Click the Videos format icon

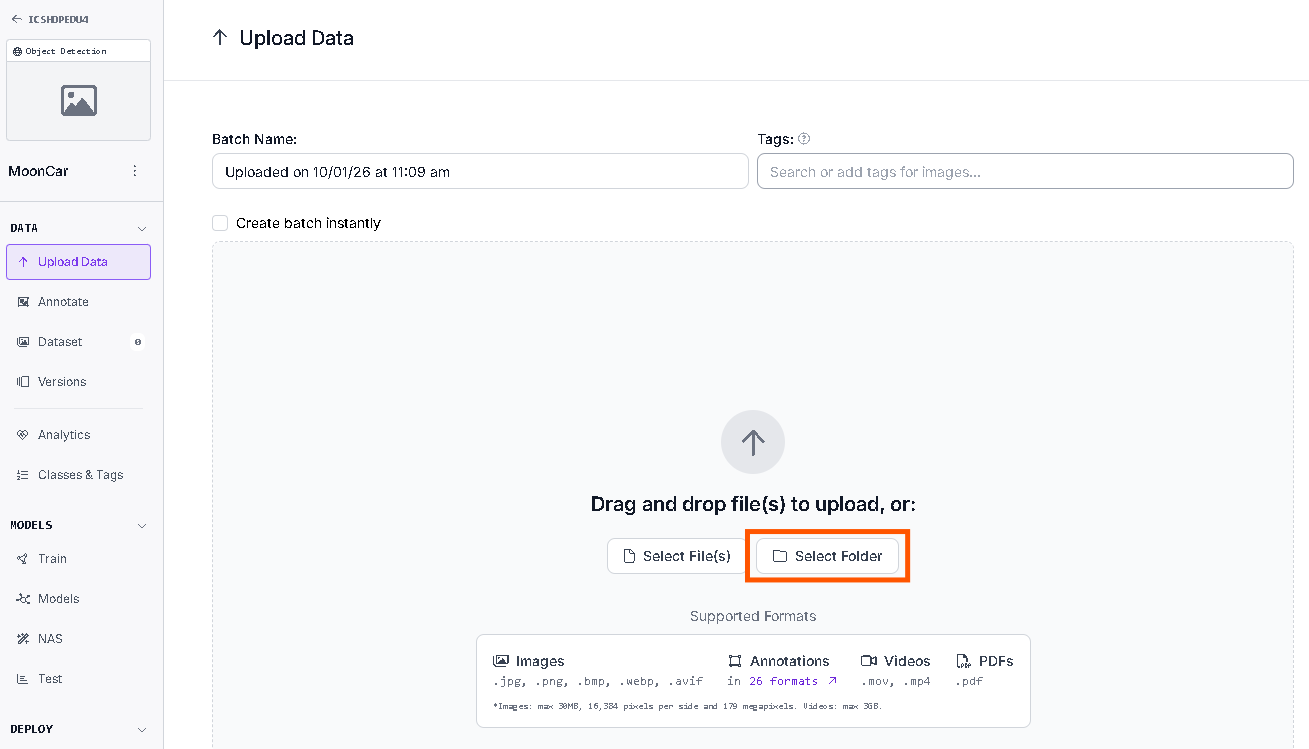point(869,661)
